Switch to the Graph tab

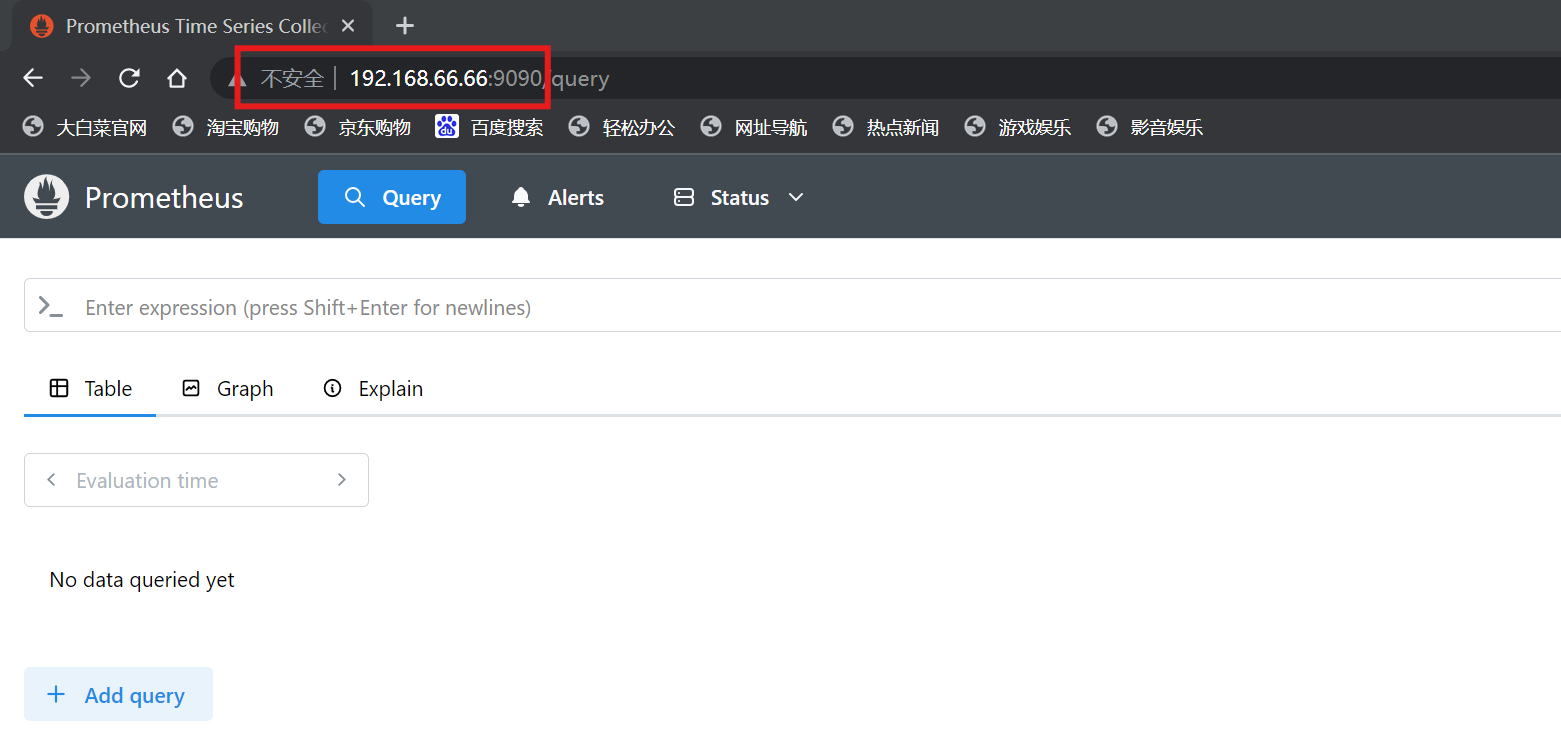[227, 388]
